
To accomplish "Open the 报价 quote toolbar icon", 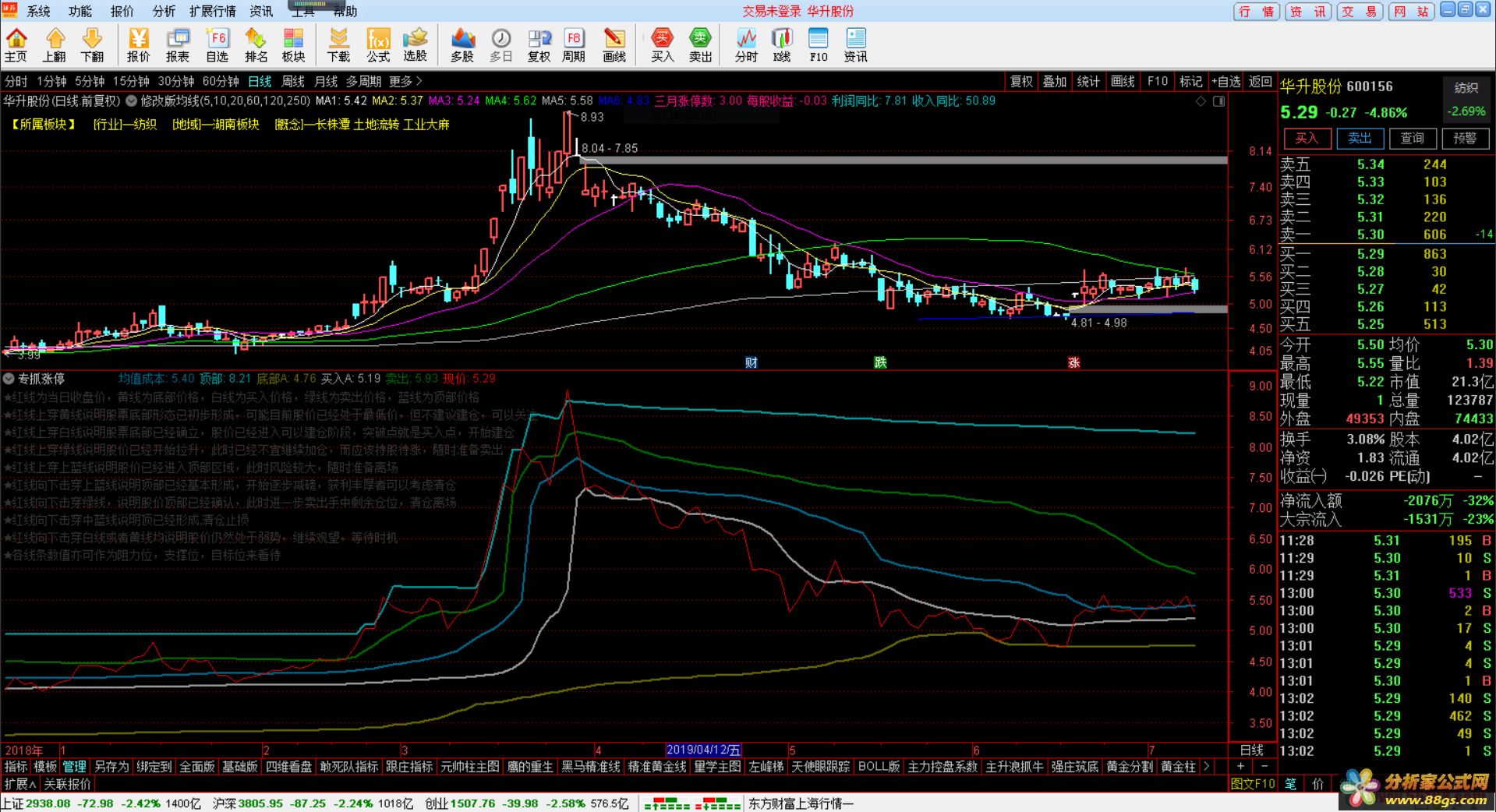I will tap(138, 45).
